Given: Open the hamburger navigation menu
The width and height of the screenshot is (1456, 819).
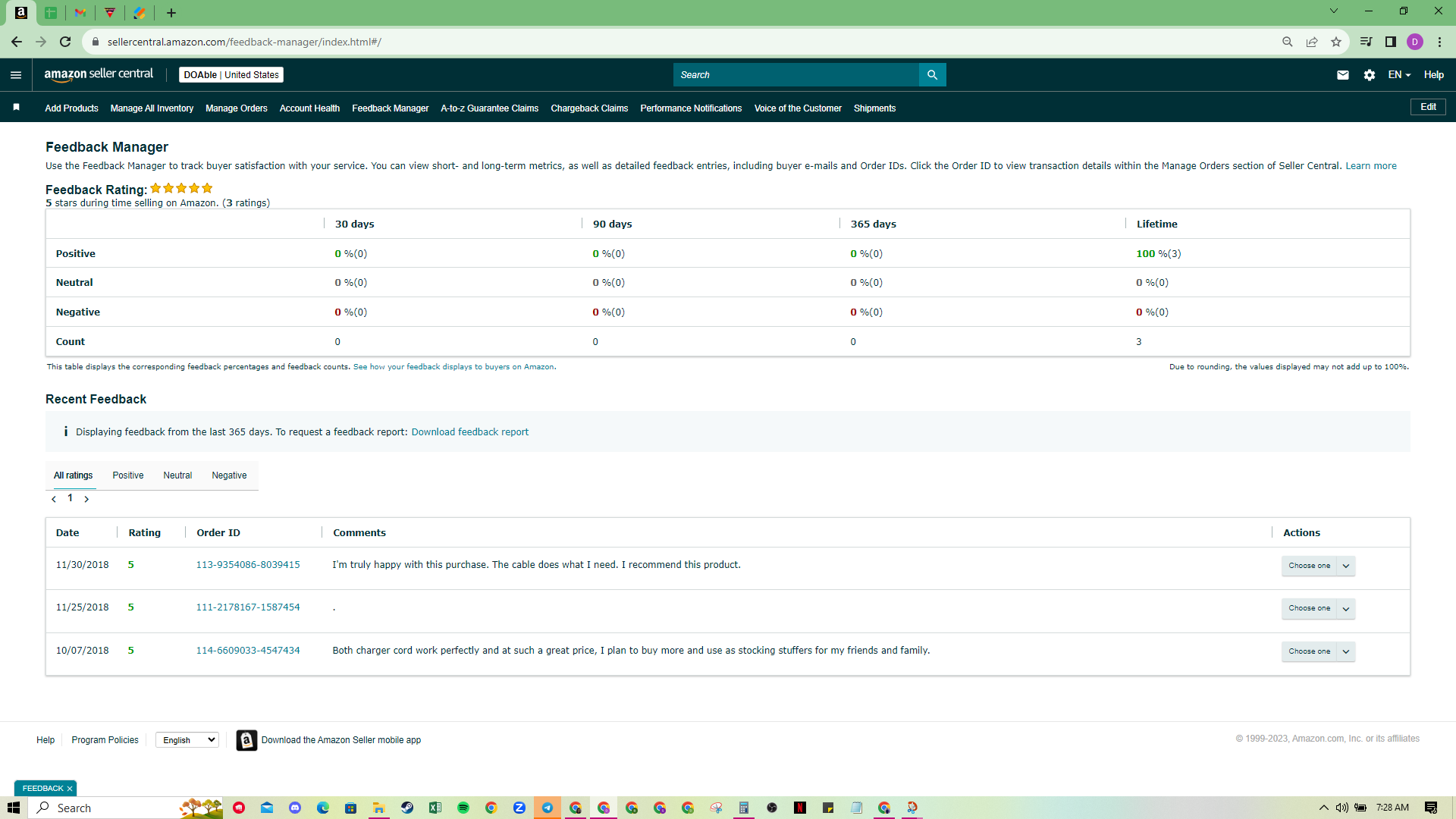Looking at the screenshot, I should (16, 75).
